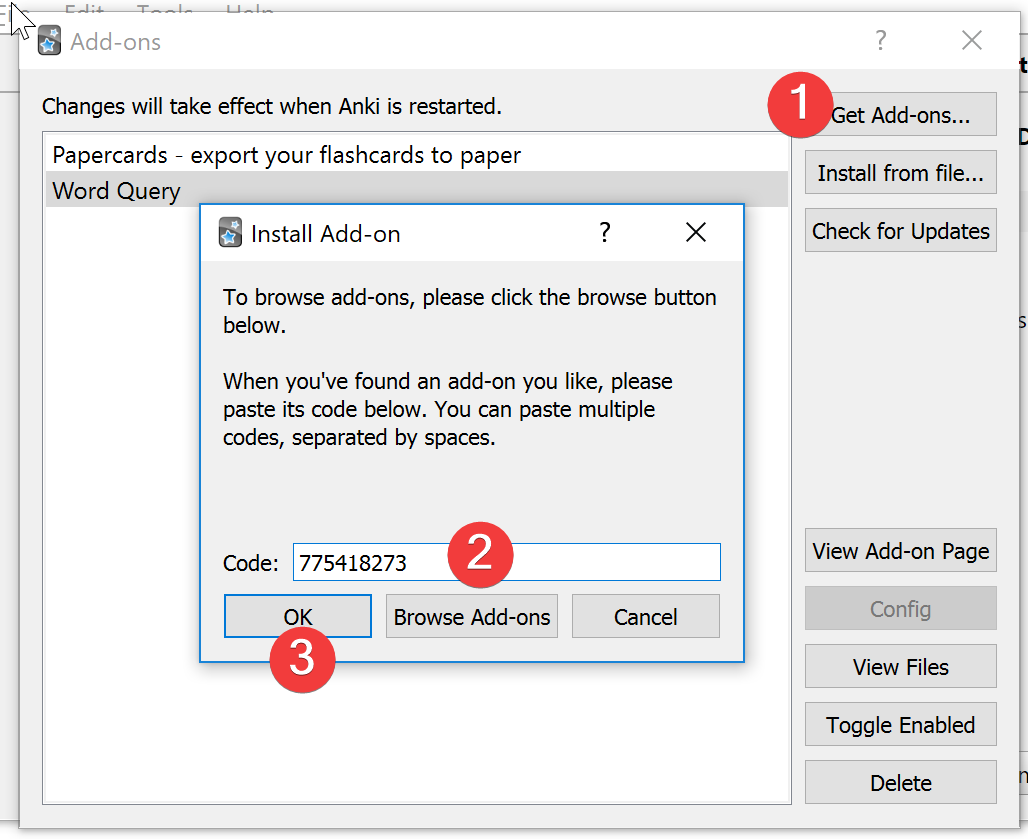Viewport: 1028px width, 839px height.
Task: Click the Get Add-ons... button
Action: 901,115
